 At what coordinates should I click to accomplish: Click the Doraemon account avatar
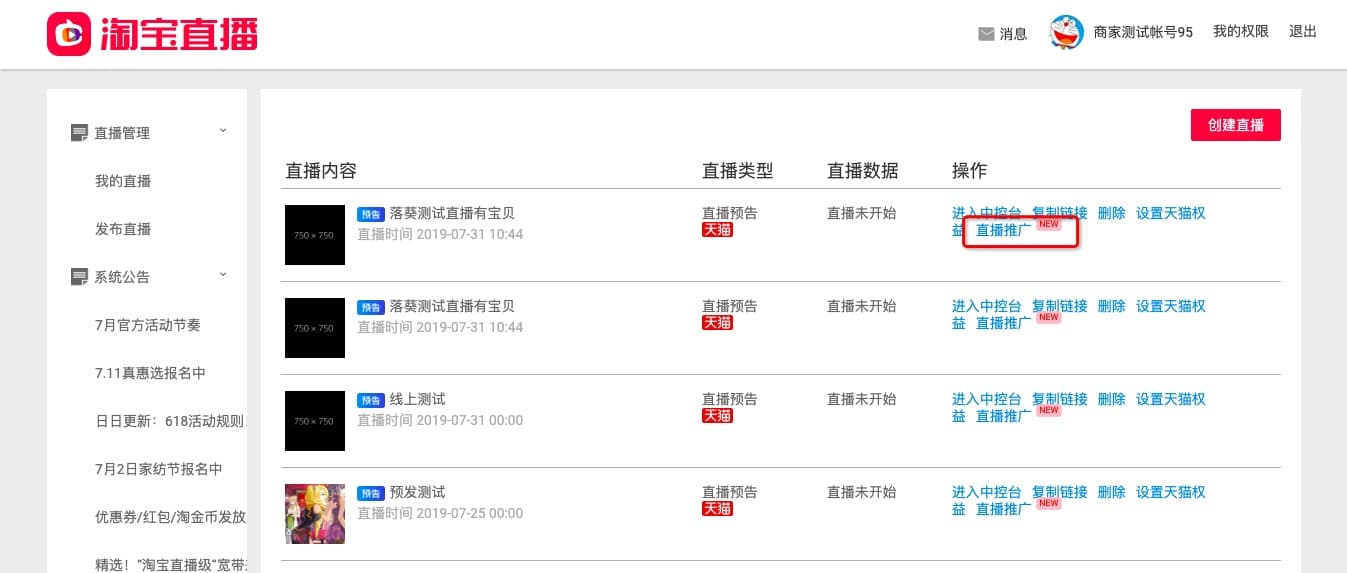click(x=1066, y=33)
